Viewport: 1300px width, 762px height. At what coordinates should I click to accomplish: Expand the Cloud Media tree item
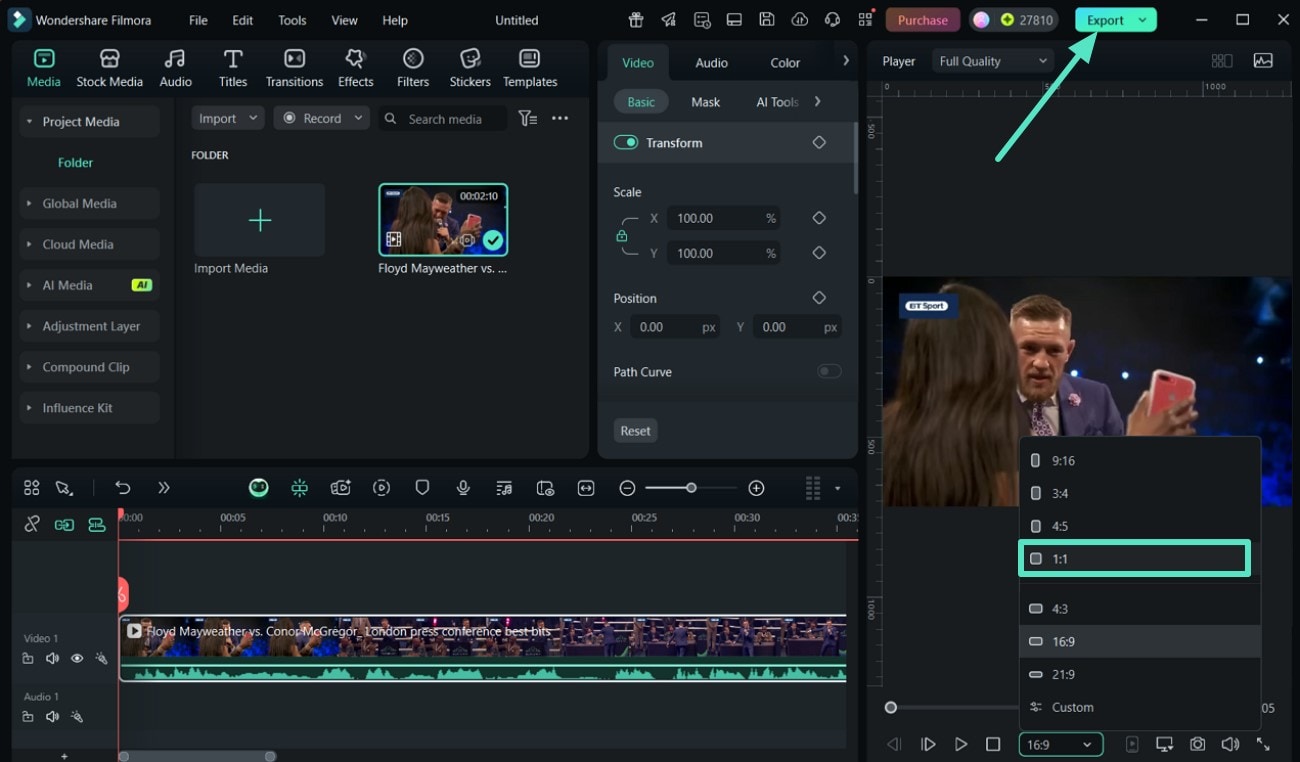pyautogui.click(x=28, y=244)
